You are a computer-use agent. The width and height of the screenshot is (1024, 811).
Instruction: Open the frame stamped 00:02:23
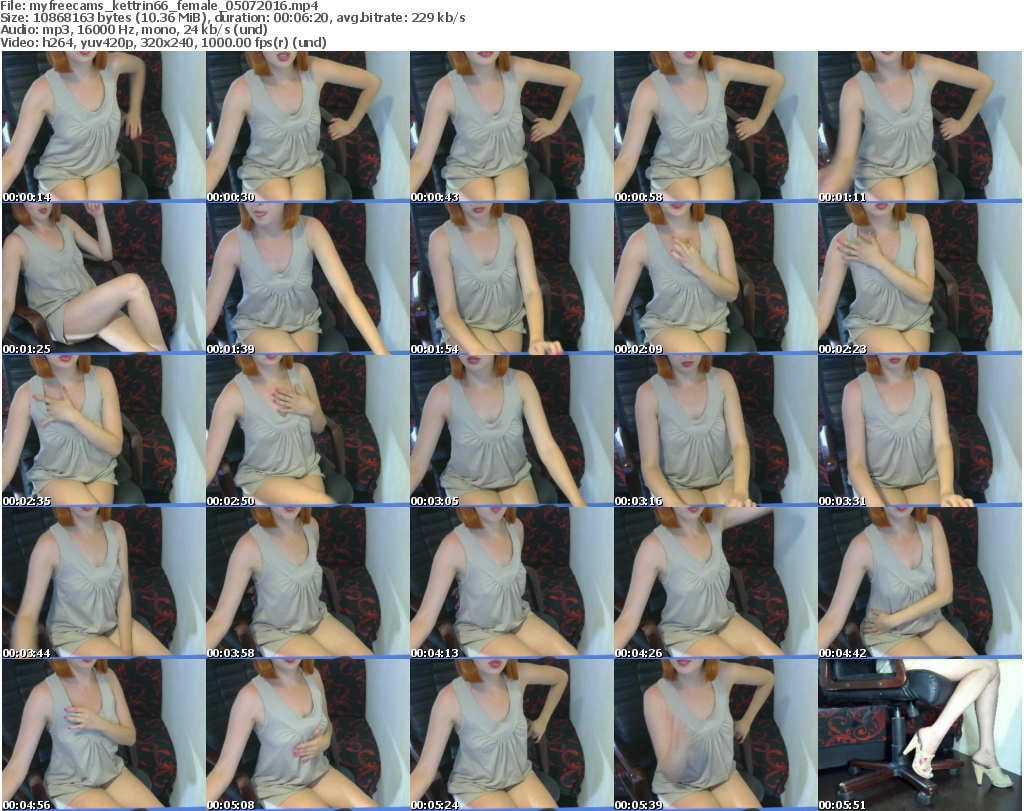[920, 279]
